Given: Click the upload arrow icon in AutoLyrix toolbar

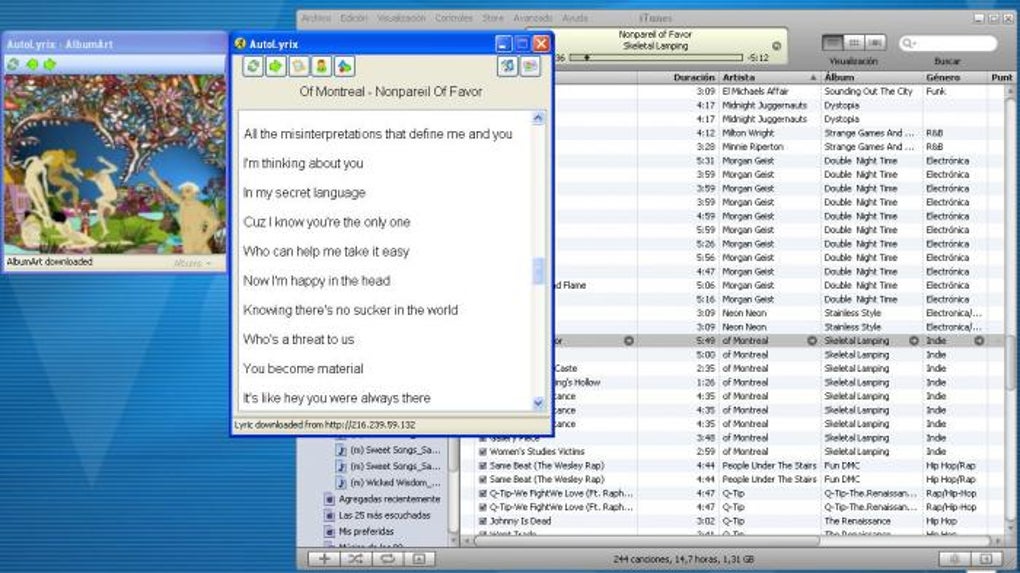Looking at the screenshot, I should pyautogui.click(x=344, y=66).
